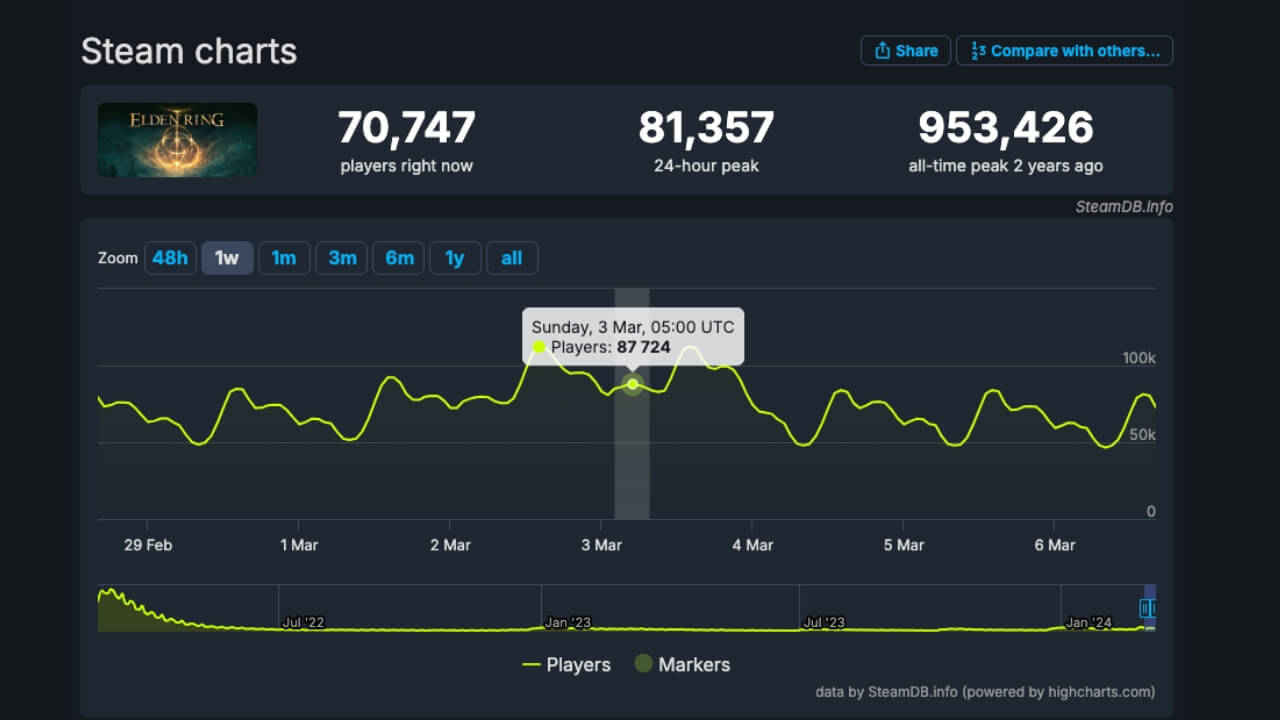Select the 1m zoom preset
Viewport: 1280px width, 720px height.
point(284,257)
